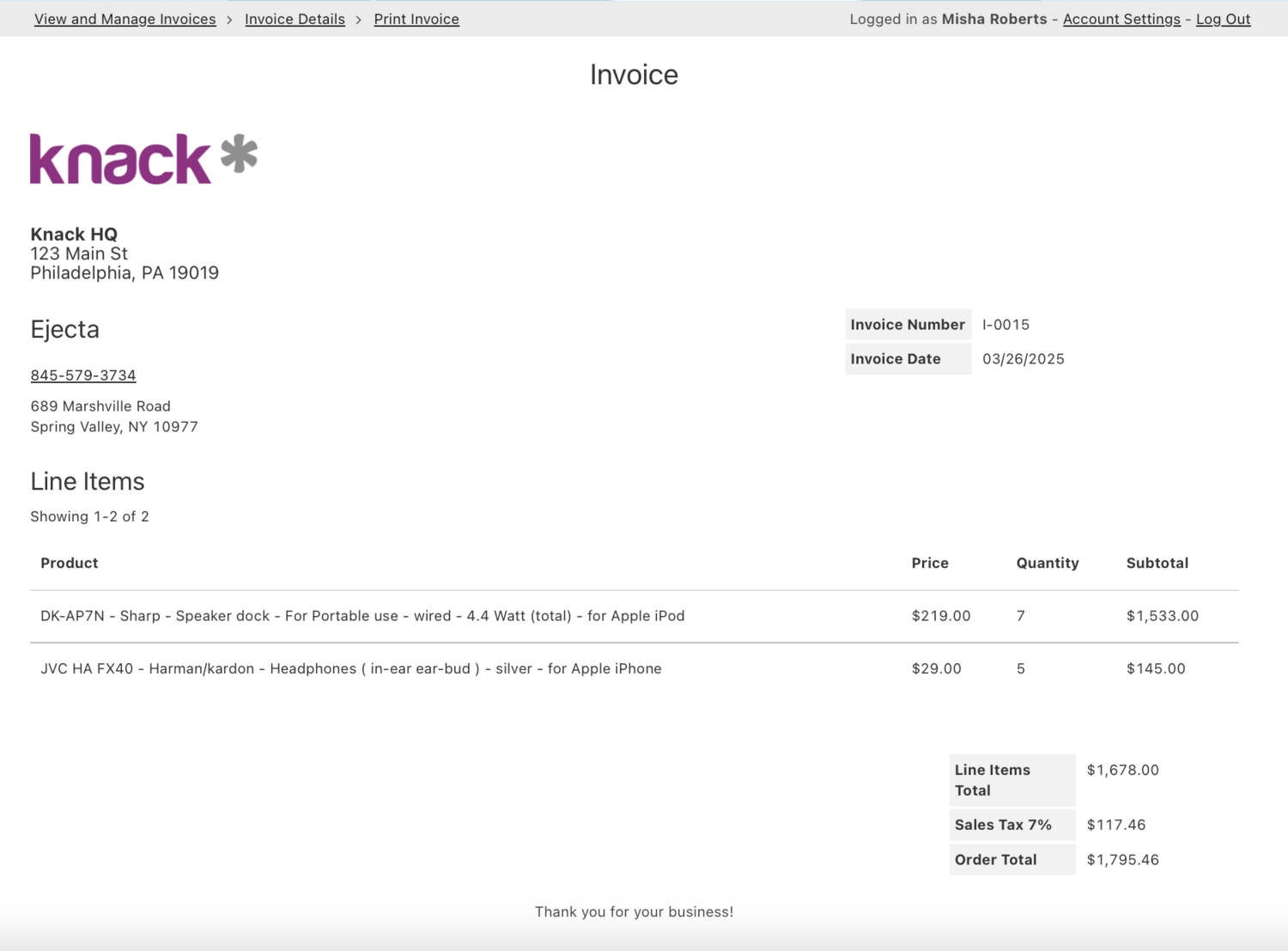
Task: Select the Order Total amount $1,795.46
Action: click(x=1122, y=859)
